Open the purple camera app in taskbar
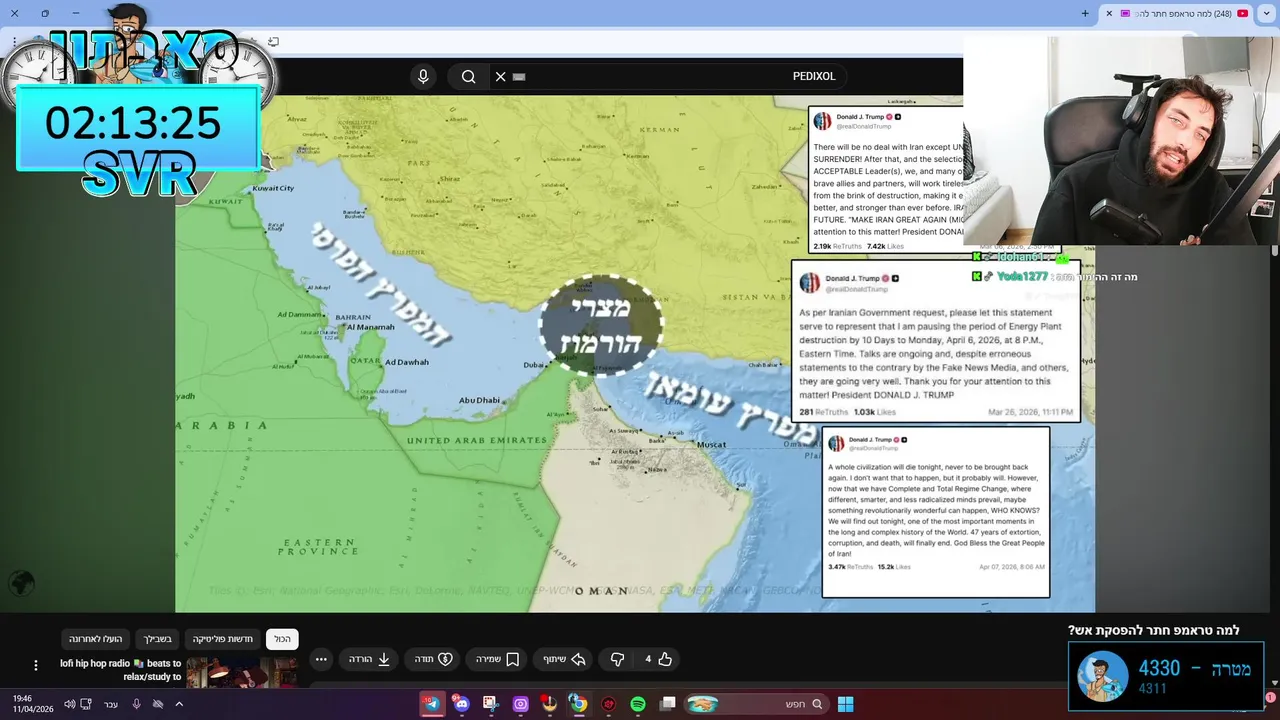1280x720 pixels. pyautogui.click(x=520, y=704)
